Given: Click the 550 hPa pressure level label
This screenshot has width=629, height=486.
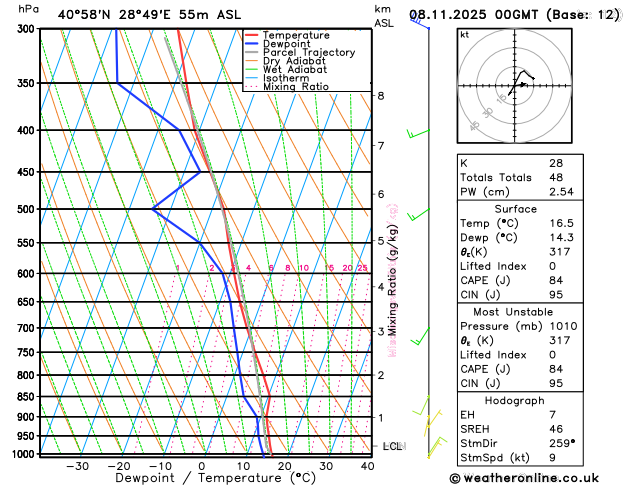Looking at the screenshot, I should [28, 243].
